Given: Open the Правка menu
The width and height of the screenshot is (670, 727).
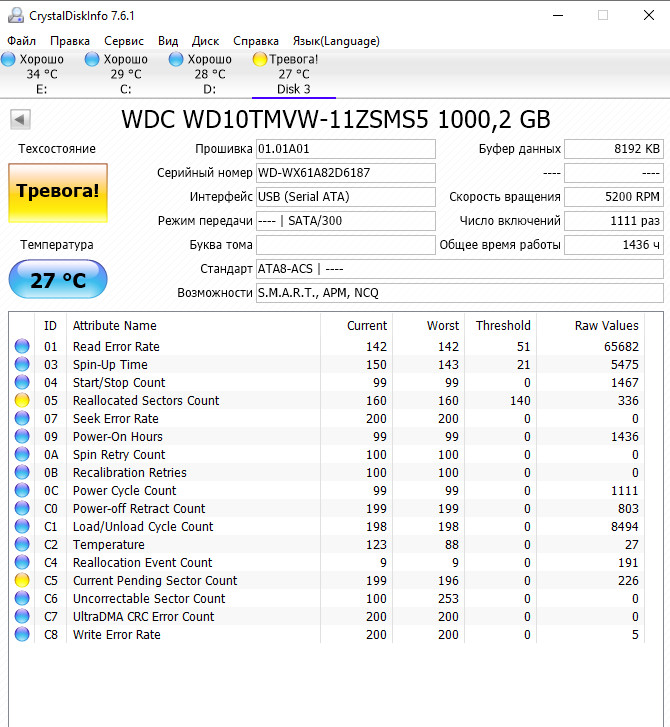Looking at the screenshot, I should (x=70, y=41).
